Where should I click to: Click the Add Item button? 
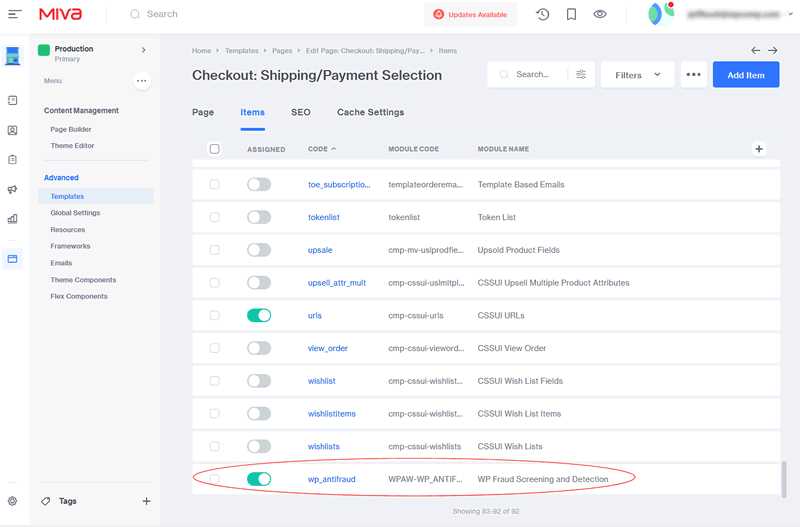pos(746,74)
